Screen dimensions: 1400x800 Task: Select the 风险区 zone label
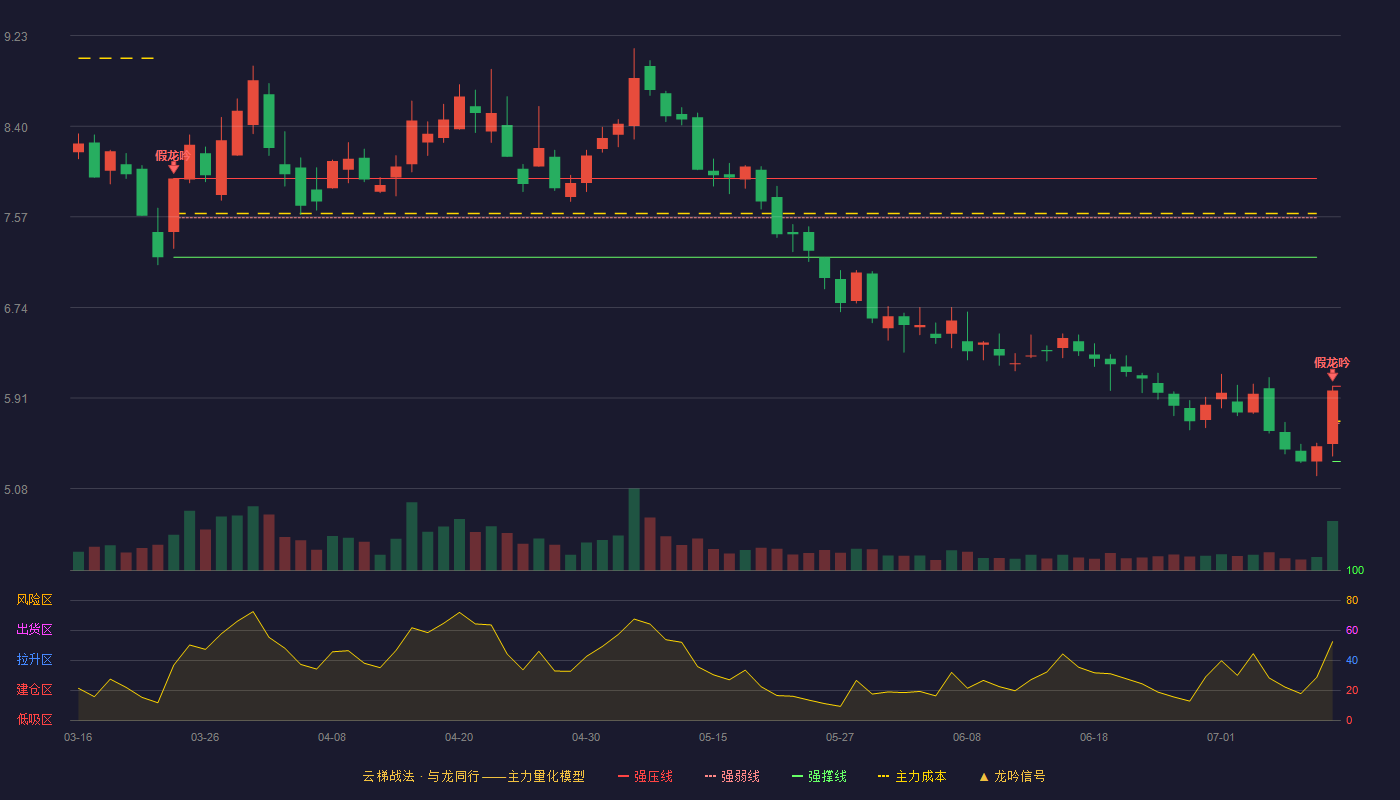[34, 600]
